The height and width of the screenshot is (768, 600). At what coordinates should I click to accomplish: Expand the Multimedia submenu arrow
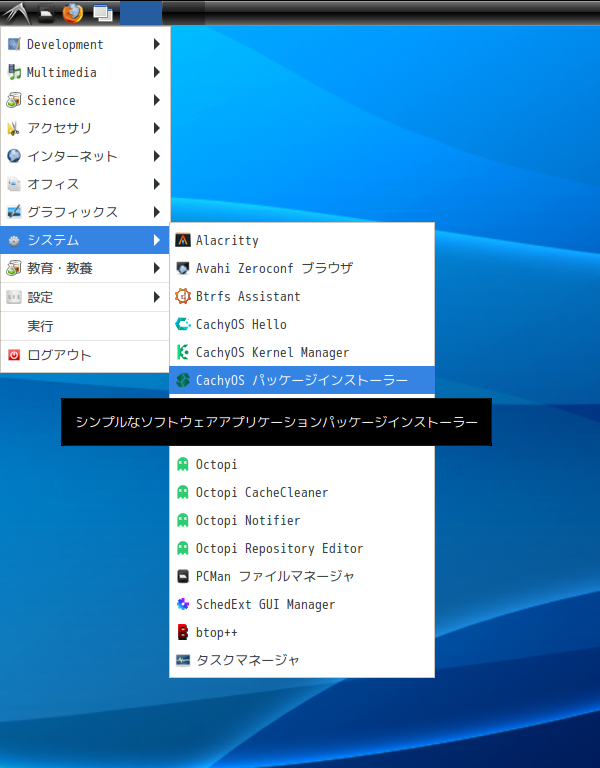157,72
